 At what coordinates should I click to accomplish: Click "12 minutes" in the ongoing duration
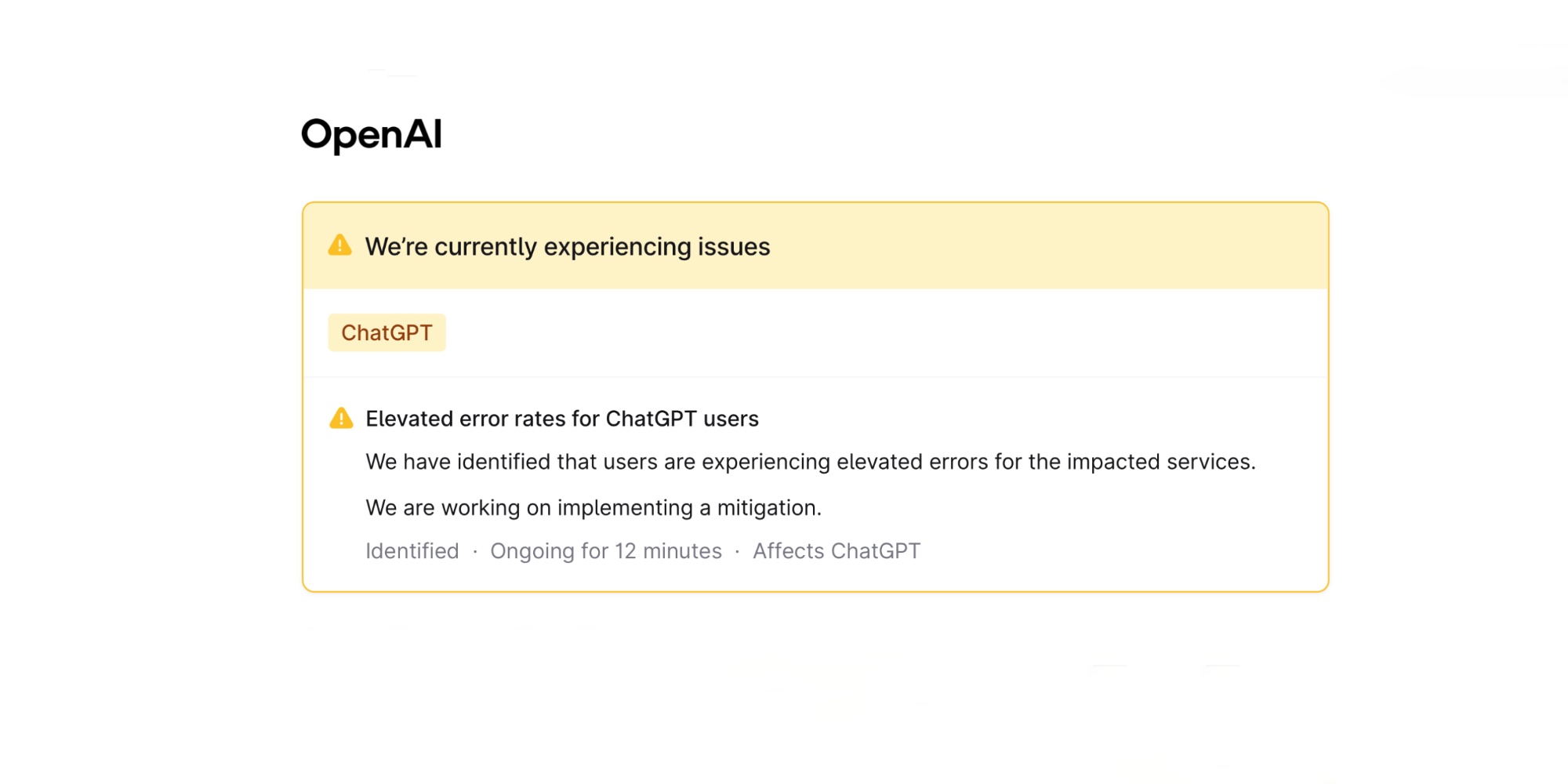click(x=668, y=551)
